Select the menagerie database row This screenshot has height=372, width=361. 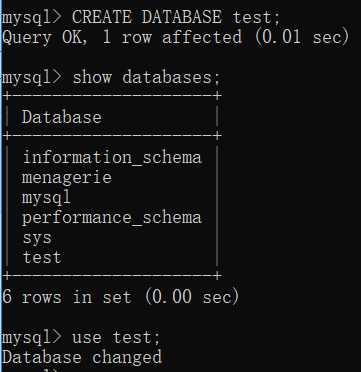(67, 177)
